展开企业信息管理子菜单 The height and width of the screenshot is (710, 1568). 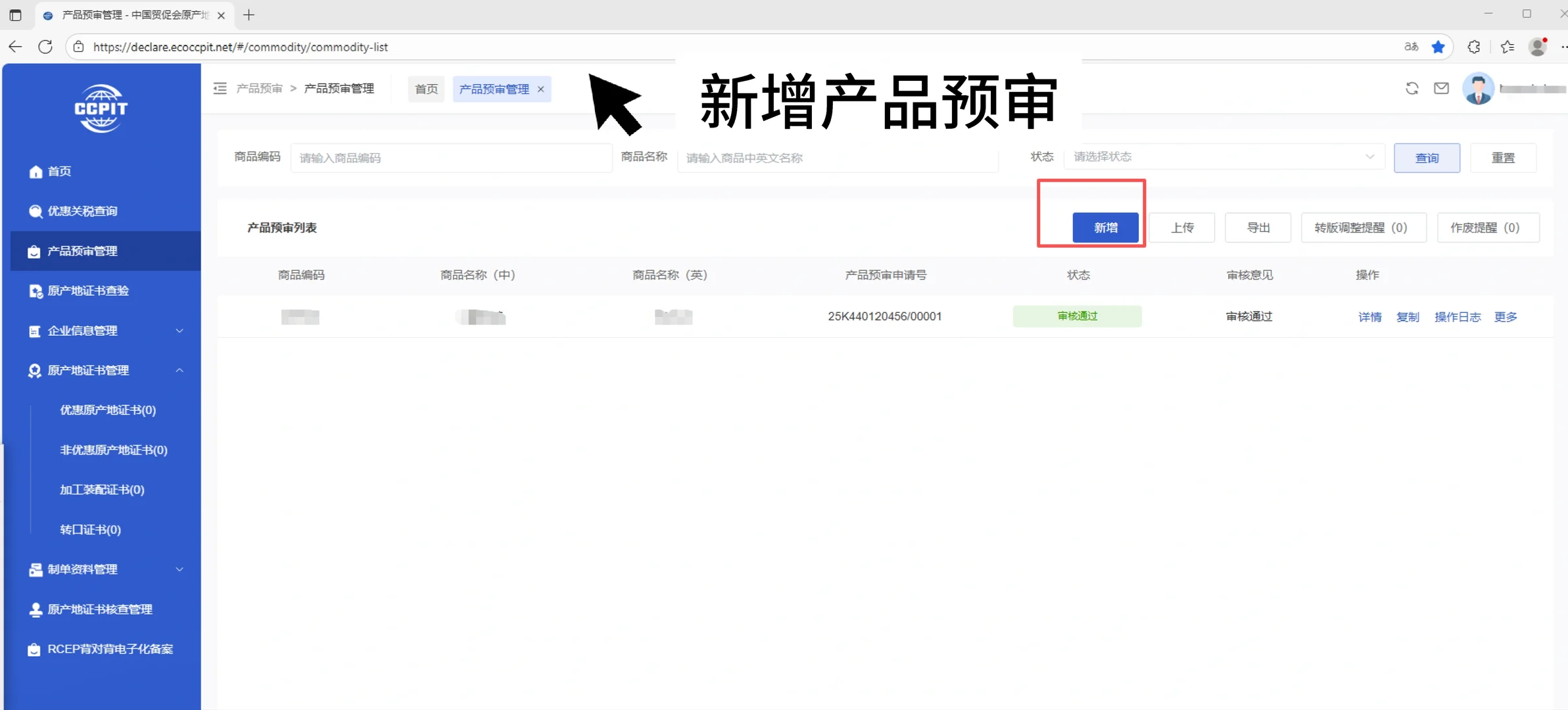179,331
